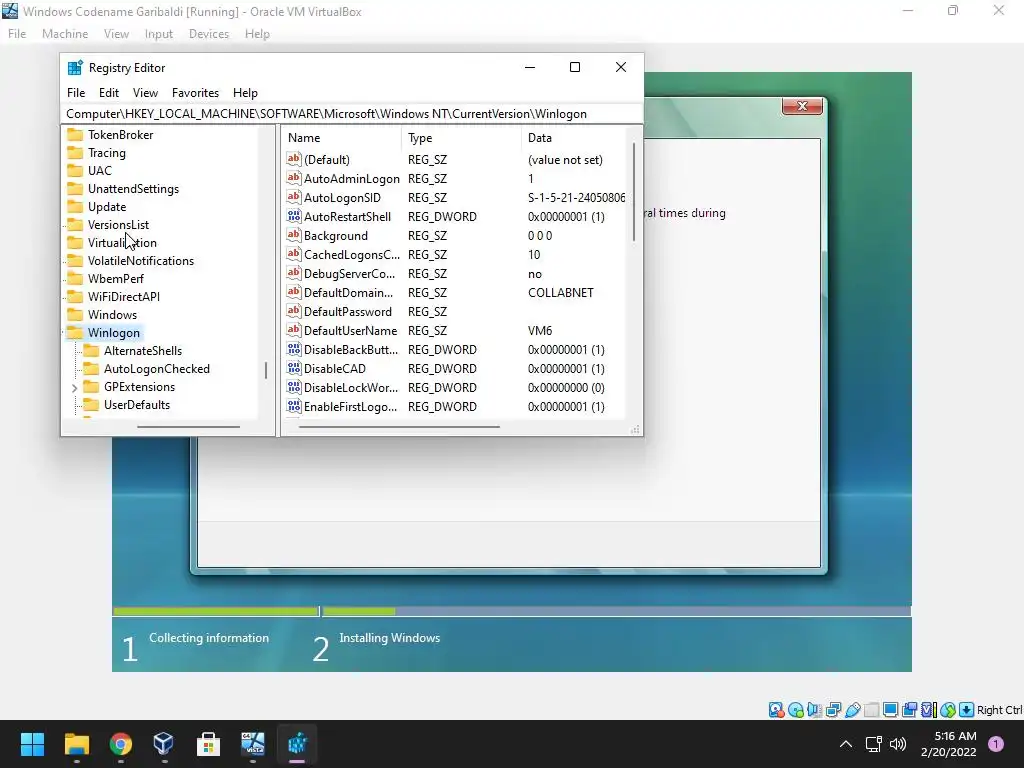Click the Data column header
This screenshot has width=1024, height=768.
pos(575,138)
